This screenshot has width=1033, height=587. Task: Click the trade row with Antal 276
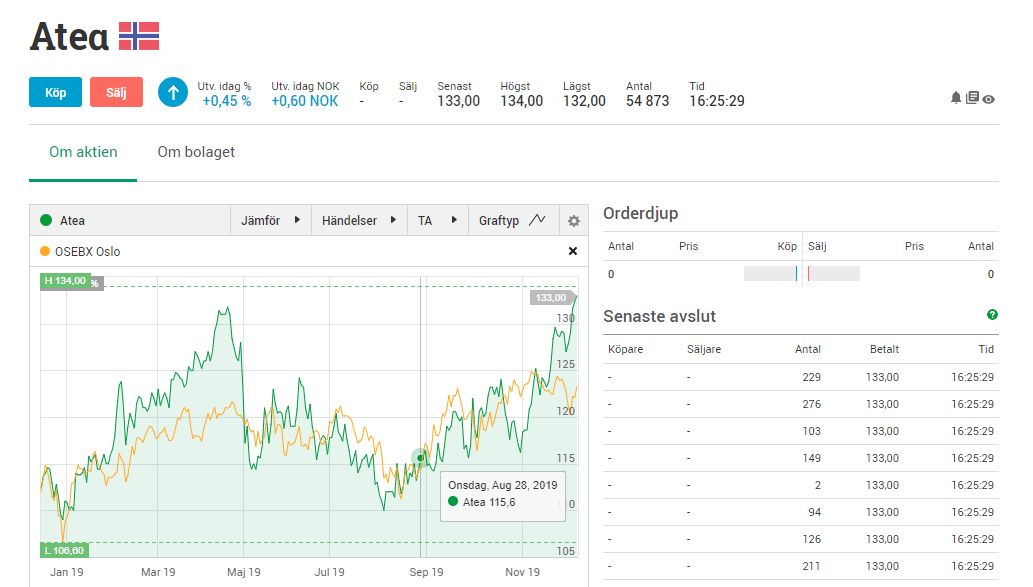(800, 404)
